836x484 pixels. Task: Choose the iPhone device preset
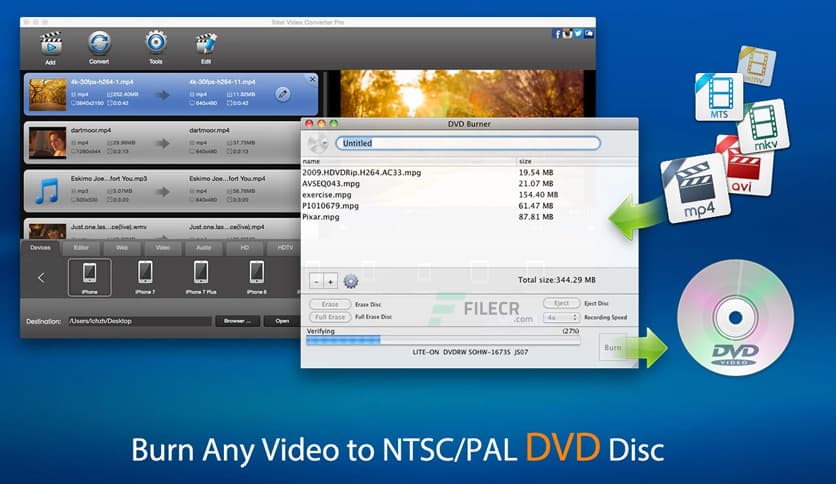click(x=90, y=277)
